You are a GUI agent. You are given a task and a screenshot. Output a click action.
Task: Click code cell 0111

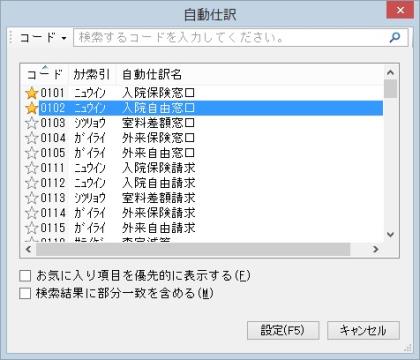coord(53,168)
